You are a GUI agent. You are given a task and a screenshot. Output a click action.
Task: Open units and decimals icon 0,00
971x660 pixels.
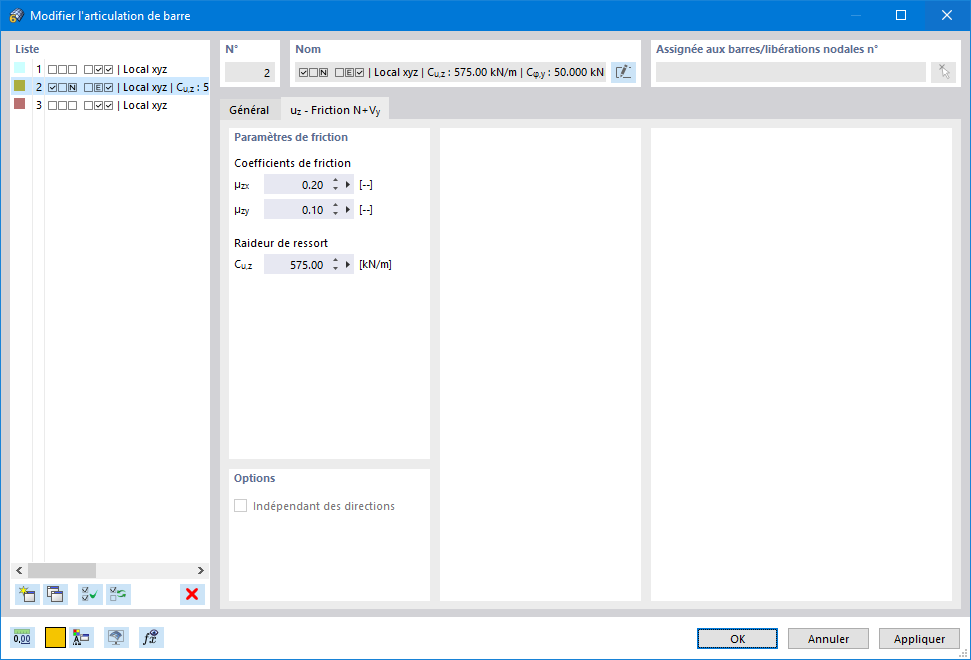[22, 637]
